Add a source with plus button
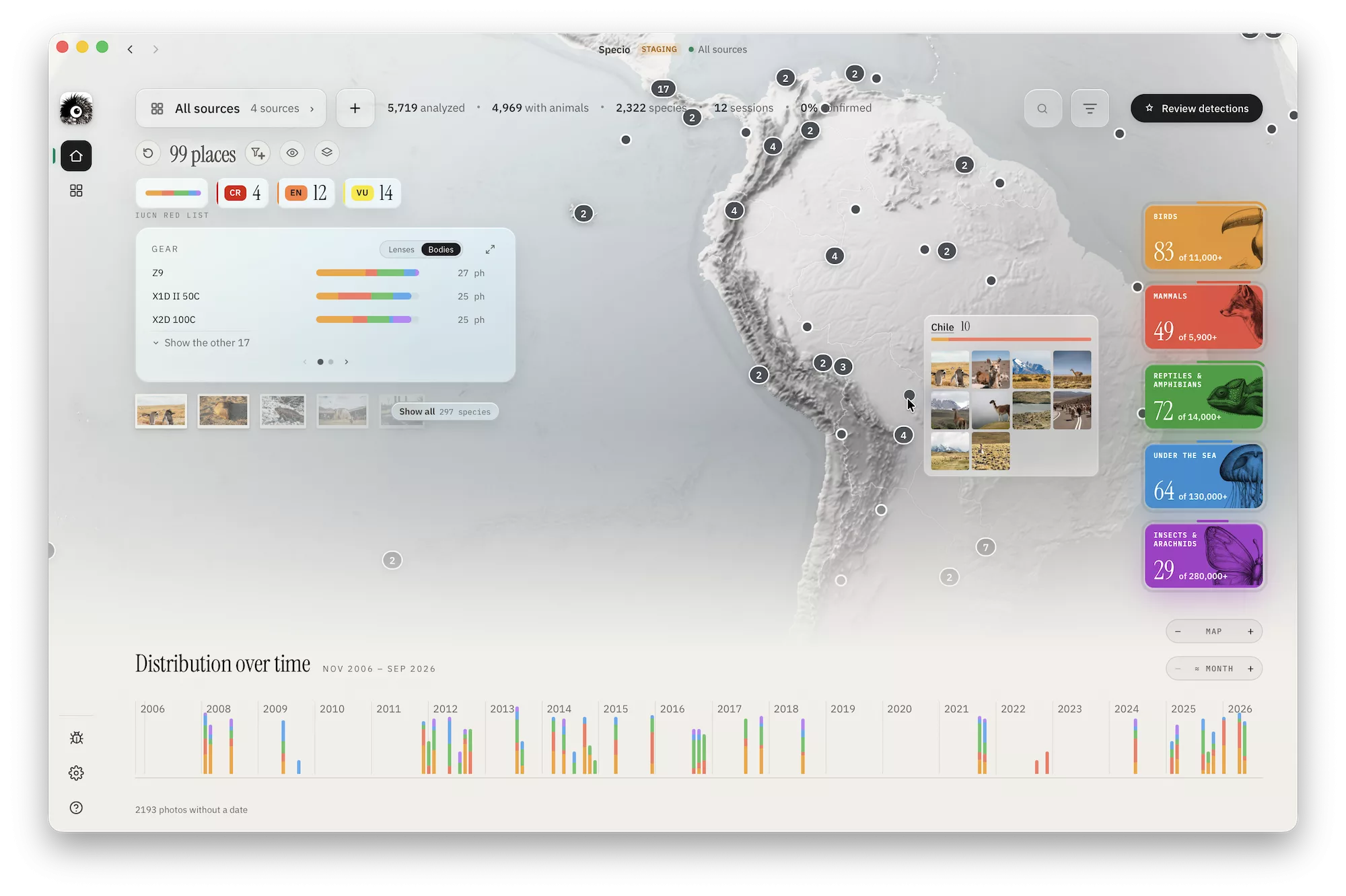Screen dimensions: 1346x896 coord(355,108)
